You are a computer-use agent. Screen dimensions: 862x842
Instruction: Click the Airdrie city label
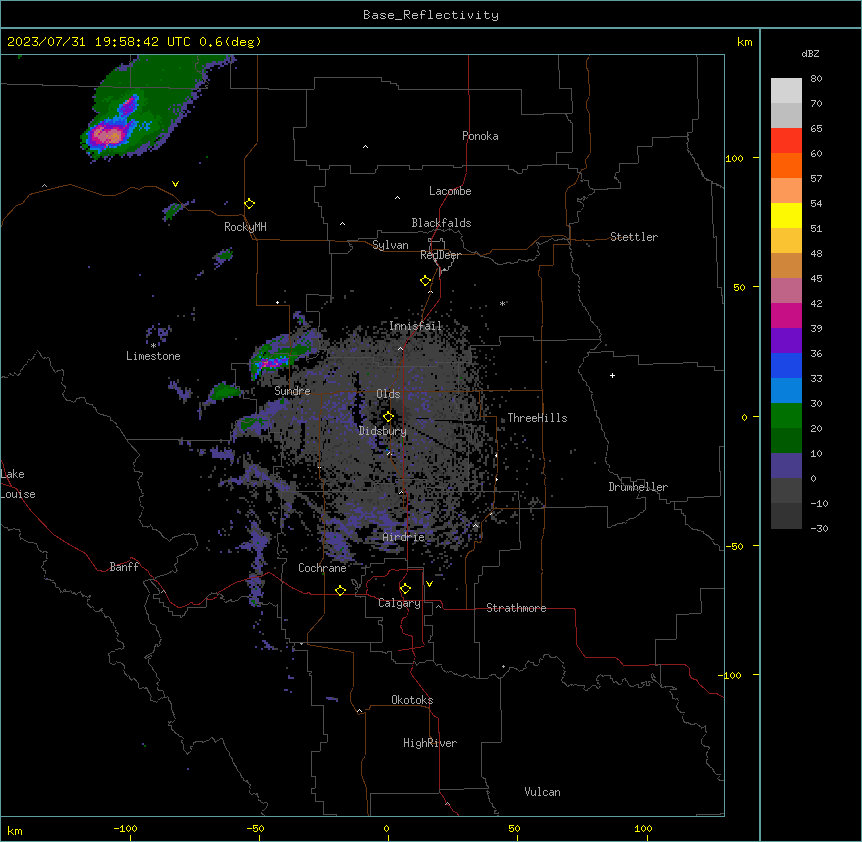[404, 537]
